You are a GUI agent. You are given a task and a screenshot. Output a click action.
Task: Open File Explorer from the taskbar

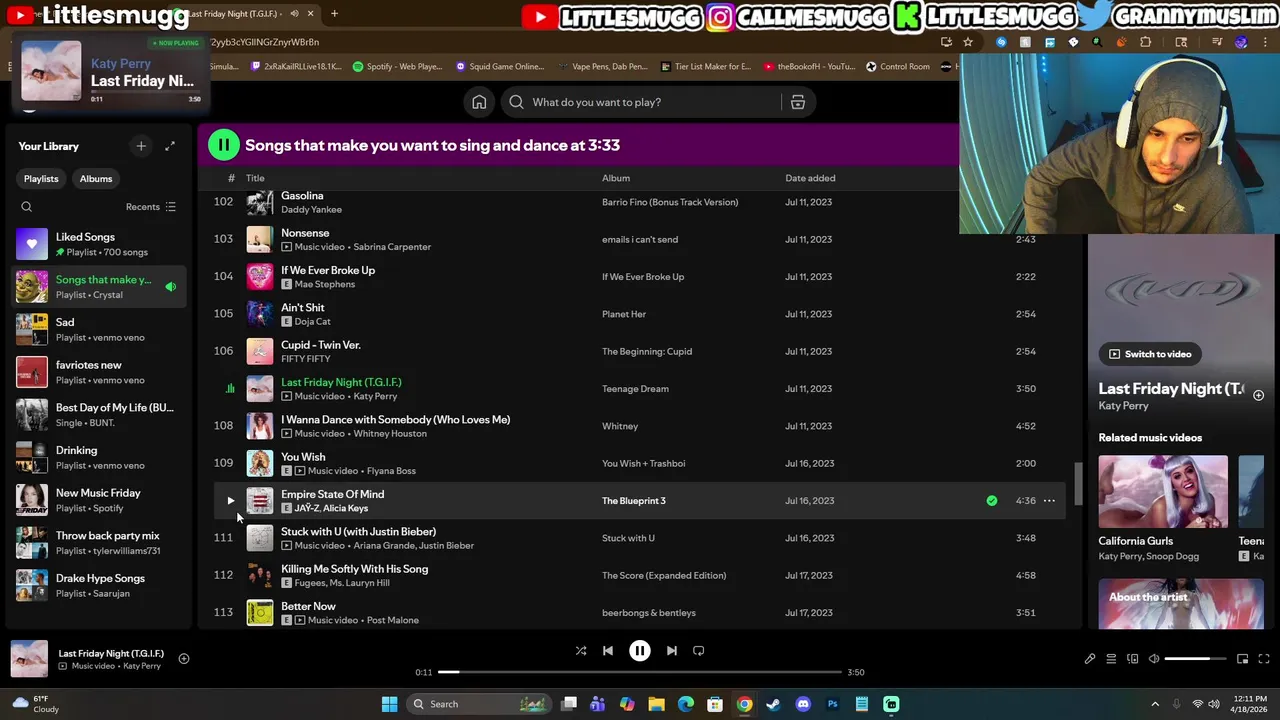pyautogui.click(x=656, y=704)
